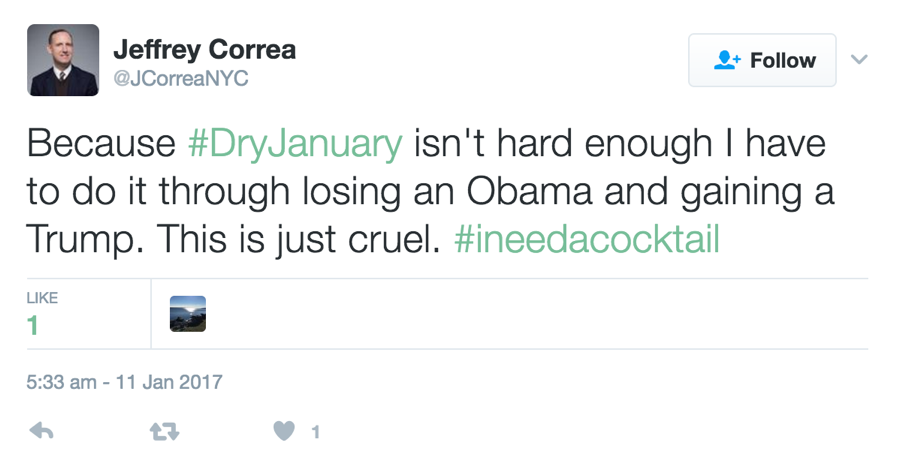The height and width of the screenshot is (467, 900).
Task: Open the 5:33 am timestamp link
Action: point(61,382)
